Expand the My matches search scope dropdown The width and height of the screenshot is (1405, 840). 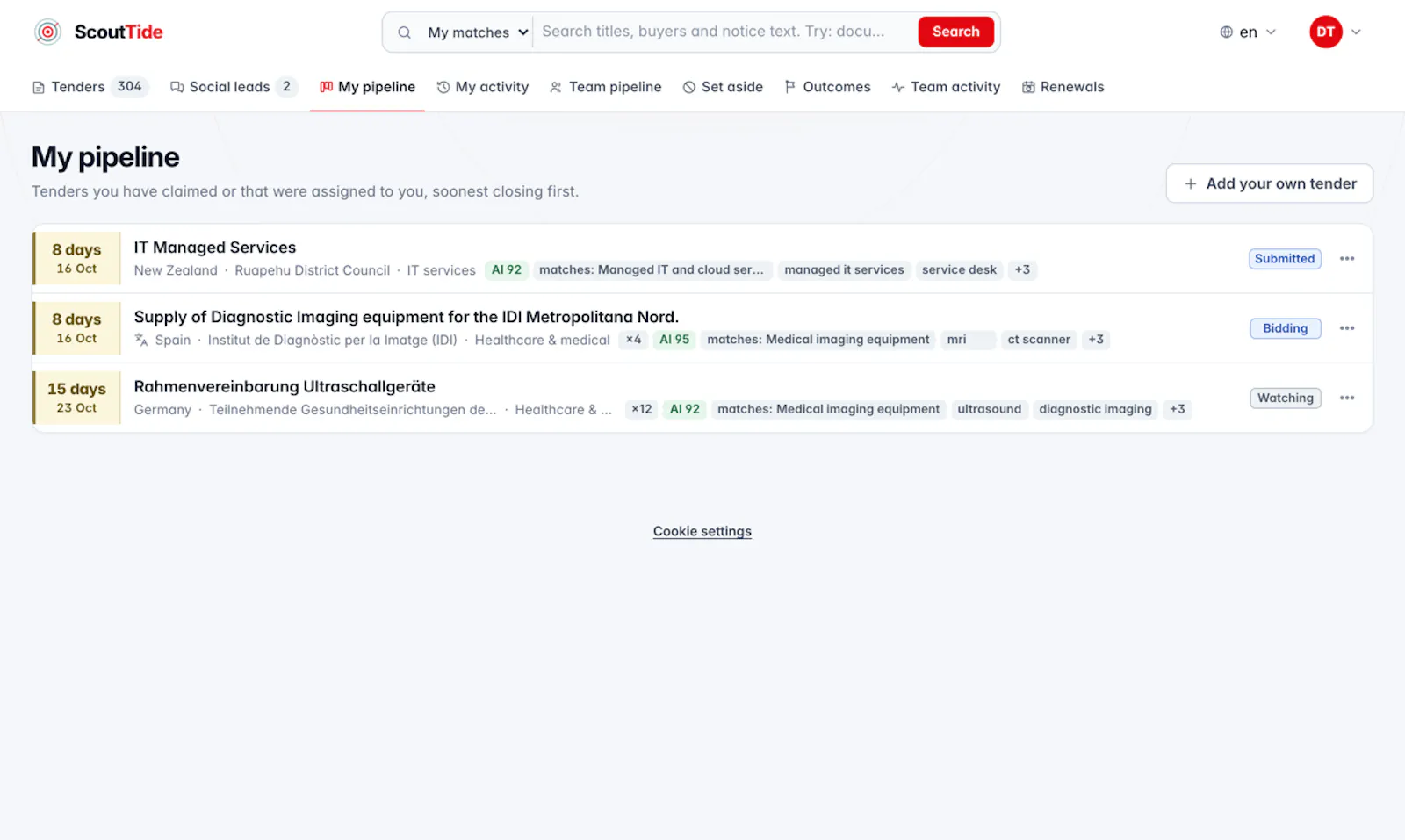(x=477, y=32)
